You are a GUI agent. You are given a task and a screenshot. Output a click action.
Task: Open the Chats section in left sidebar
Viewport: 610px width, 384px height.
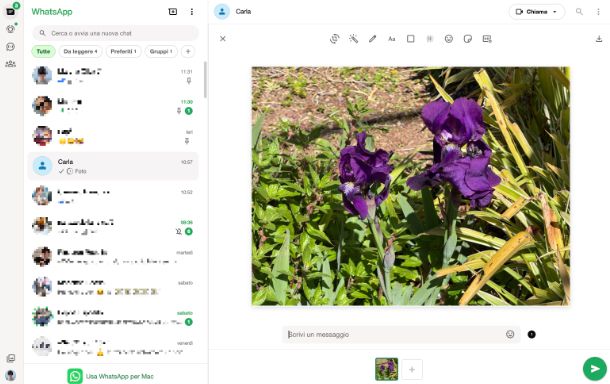click(x=11, y=11)
